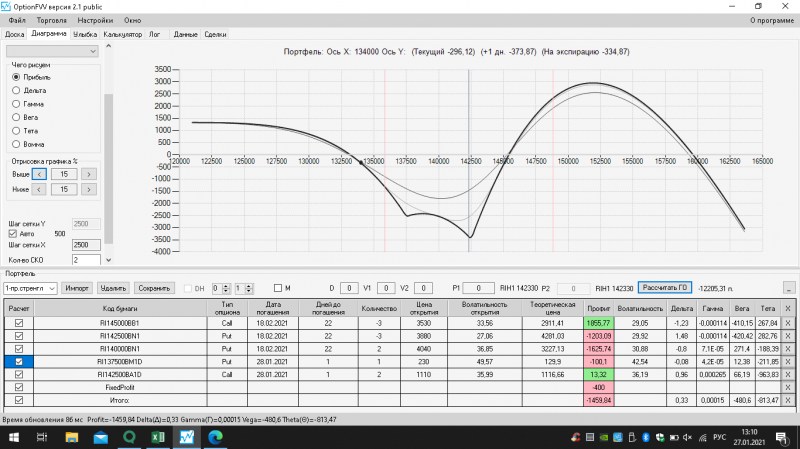Click the second DH spinner value 1
The height and width of the screenshot is (449, 800).
click(x=239, y=288)
